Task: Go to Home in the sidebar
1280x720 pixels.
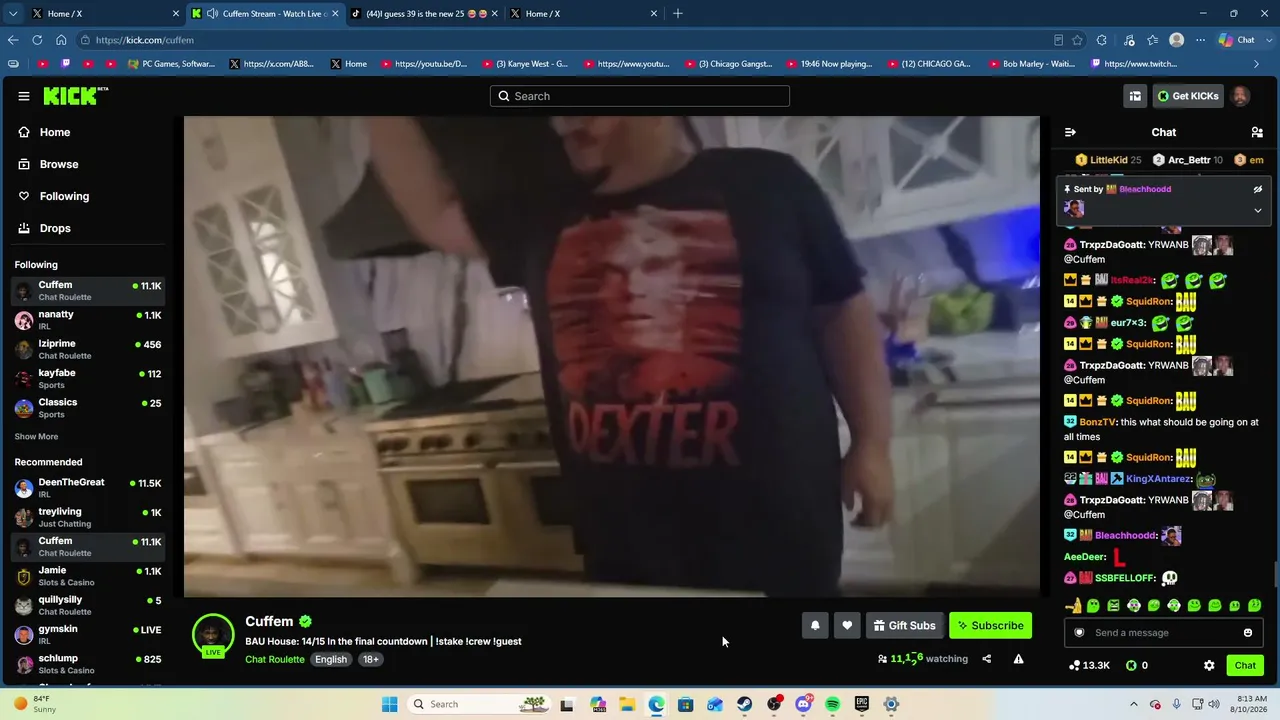Action: (55, 132)
